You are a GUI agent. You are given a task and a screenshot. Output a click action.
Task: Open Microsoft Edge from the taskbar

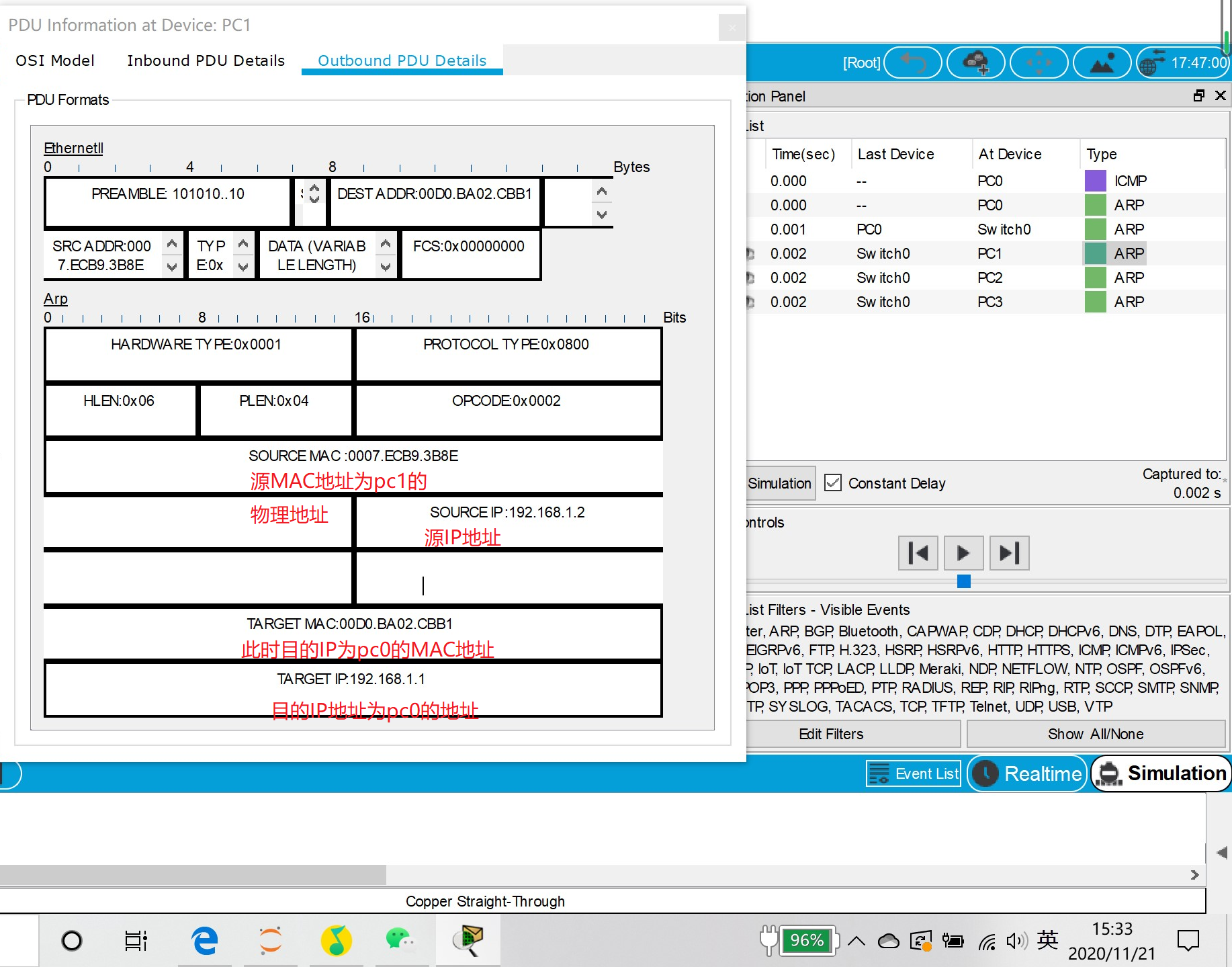tap(204, 939)
